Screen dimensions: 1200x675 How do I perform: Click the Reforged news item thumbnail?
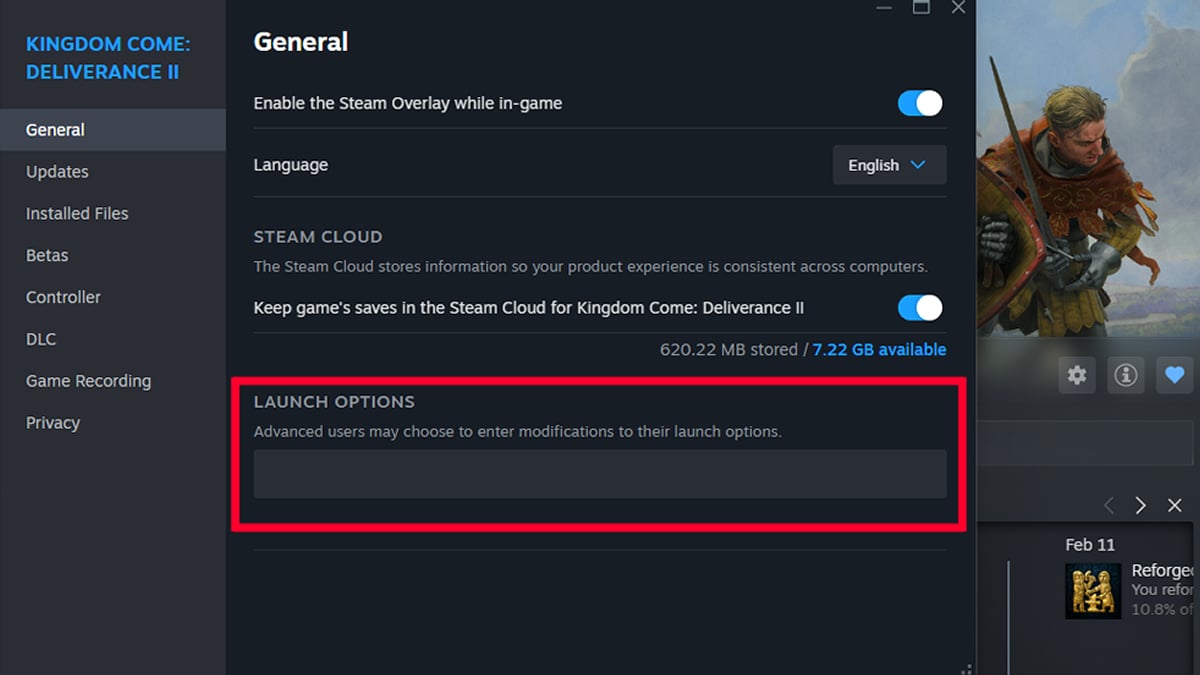point(1093,591)
